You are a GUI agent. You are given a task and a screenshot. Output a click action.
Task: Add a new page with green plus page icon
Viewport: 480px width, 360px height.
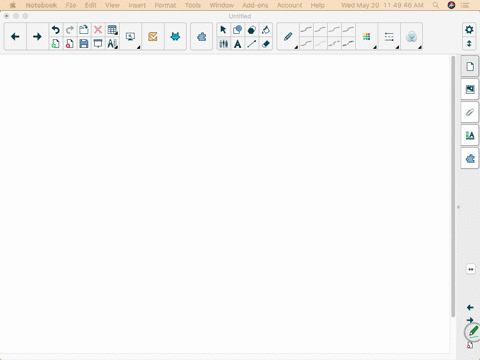pyautogui.click(x=55, y=44)
